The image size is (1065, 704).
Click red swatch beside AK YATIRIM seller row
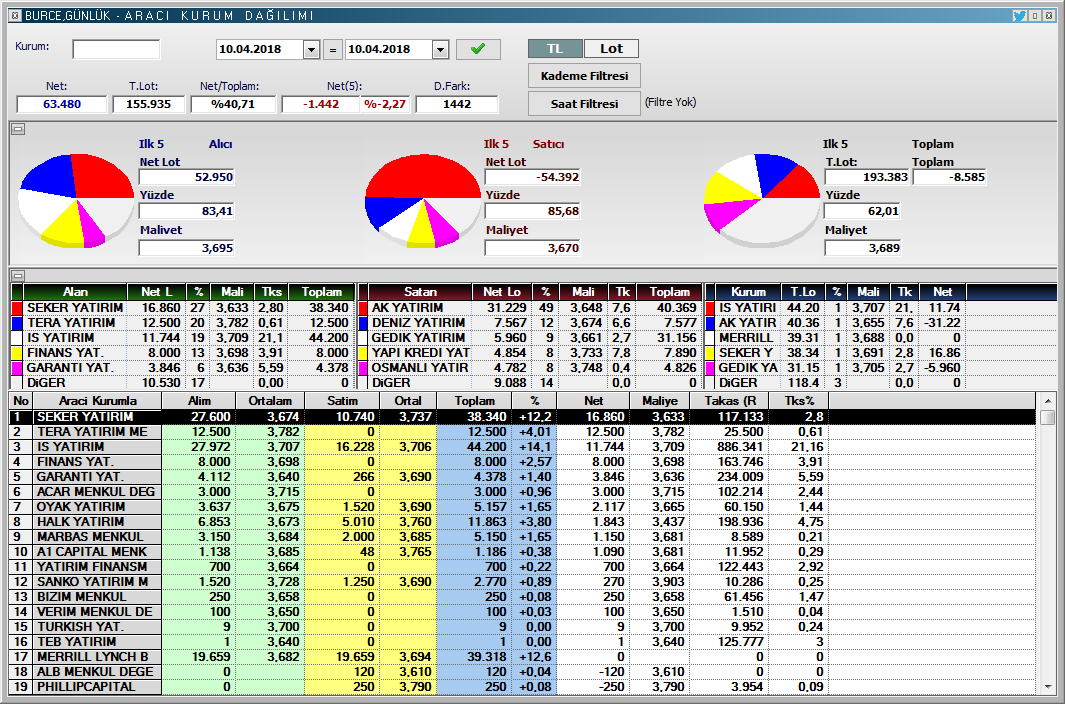(363, 308)
